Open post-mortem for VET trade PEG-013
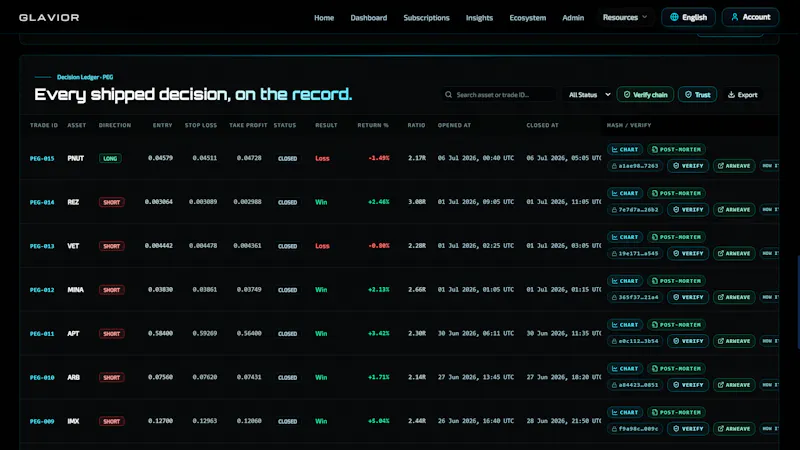 [x=676, y=237]
